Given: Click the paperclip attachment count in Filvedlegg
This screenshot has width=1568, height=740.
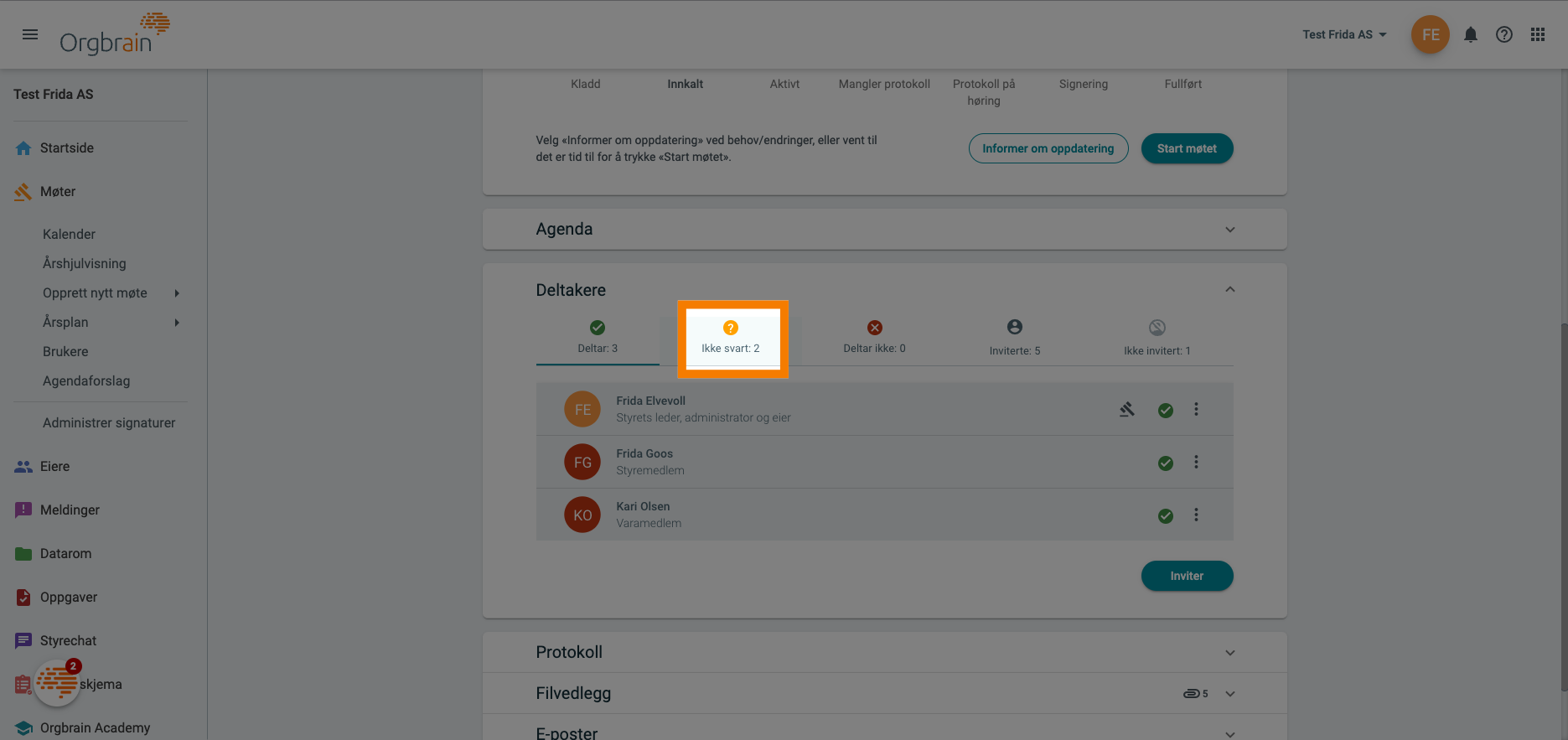Looking at the screenshot, I should [x=1196, y=694].
